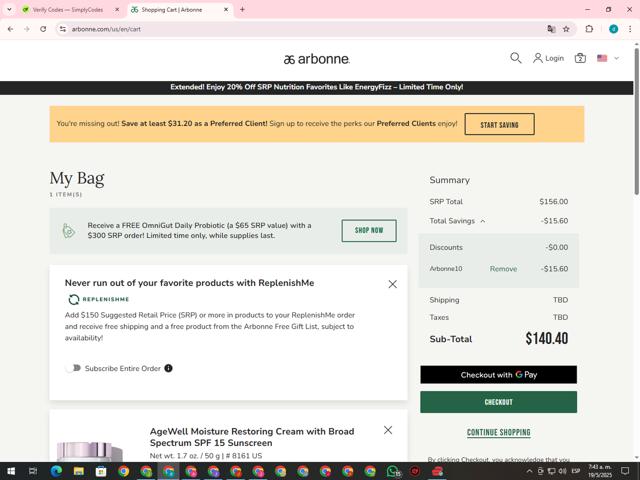Open the Chrome three-dot menu
Screen dimensions: 640x480
(630, 29)
